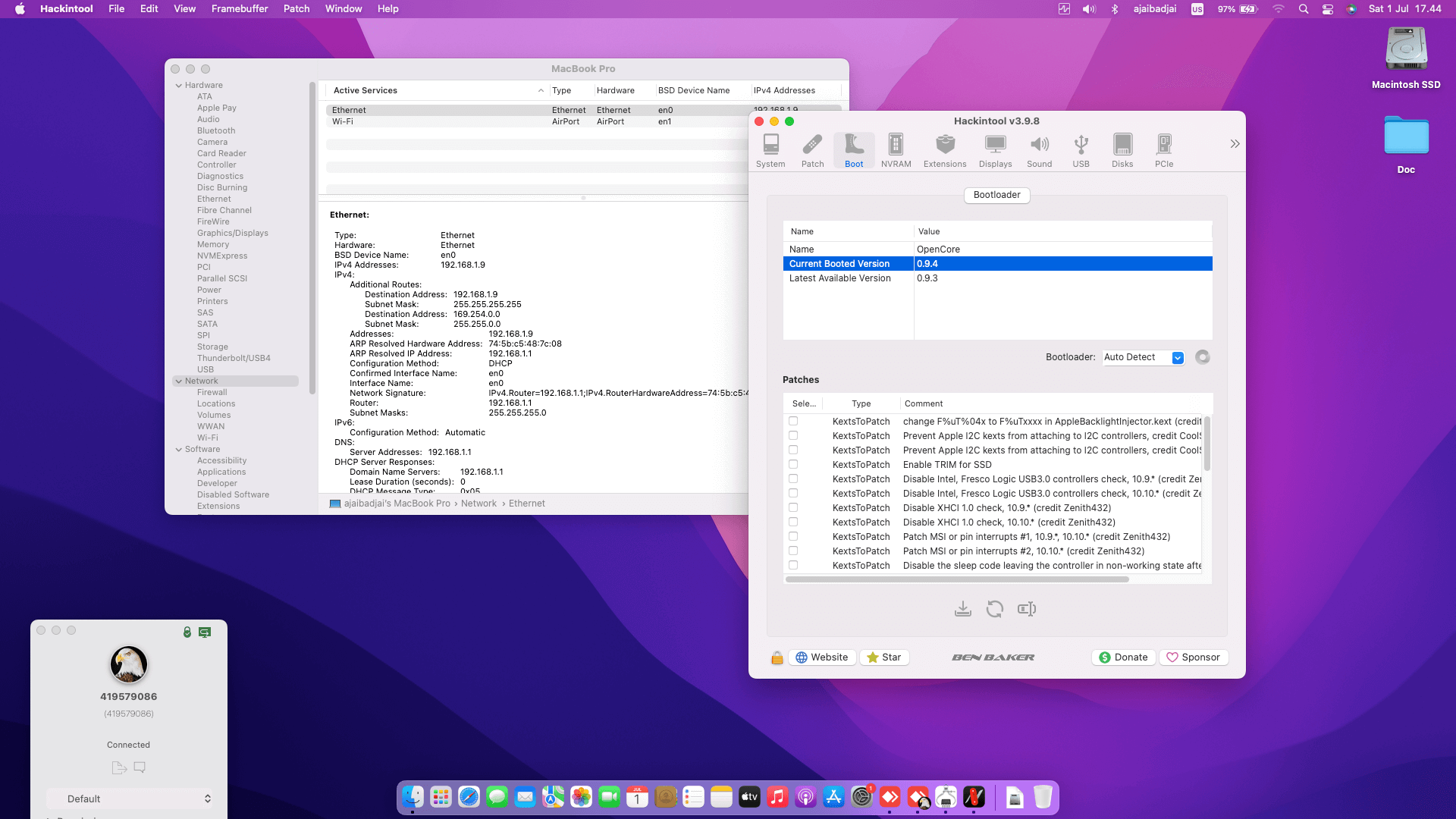The width and height of the screenshot is (1456, 819).
Task: Click the lock icon beside Website
Action: coord(777,657)
